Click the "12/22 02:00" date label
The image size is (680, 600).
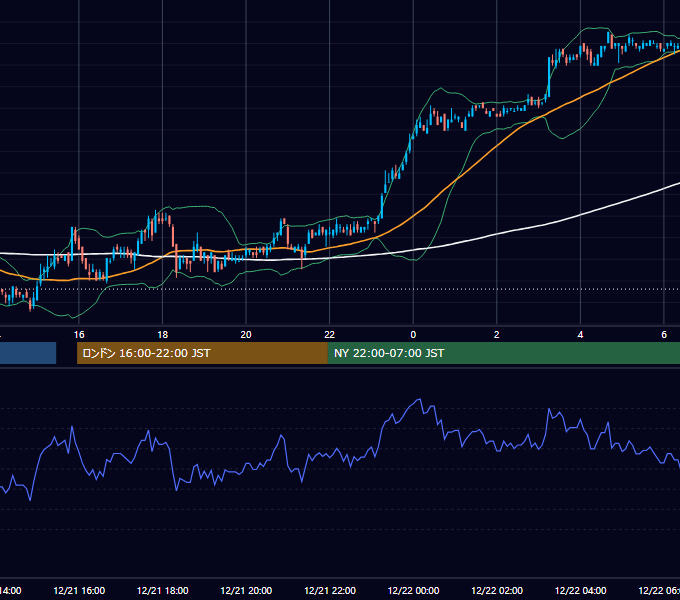click(497, 591)
